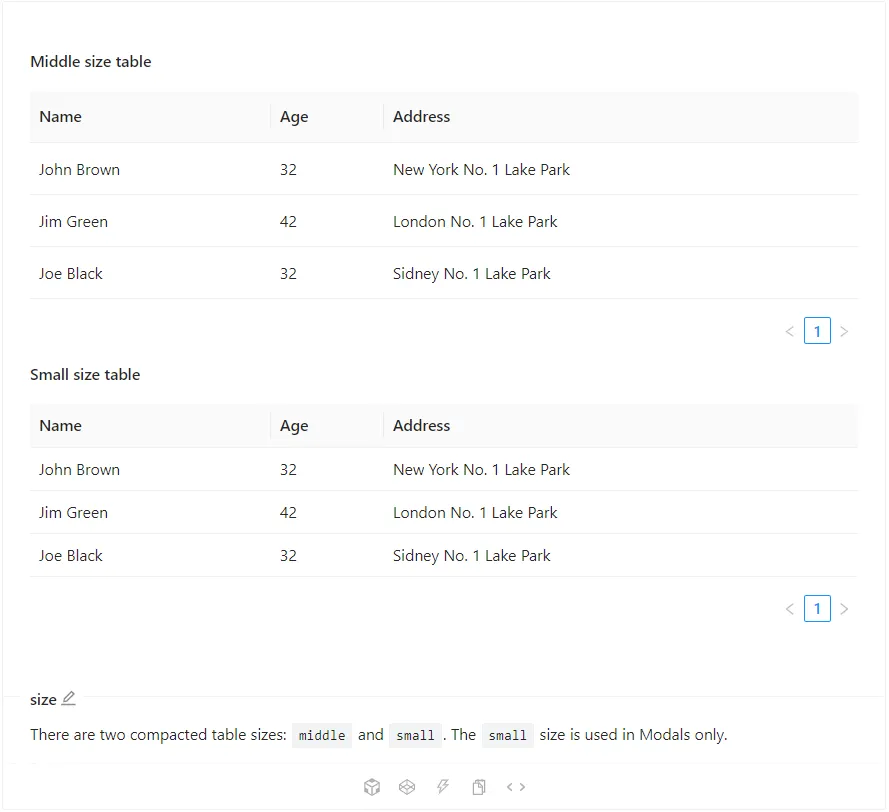Go to previous page in small table
The height and width of the screenshot is (812, 889).
click(790, 609)
